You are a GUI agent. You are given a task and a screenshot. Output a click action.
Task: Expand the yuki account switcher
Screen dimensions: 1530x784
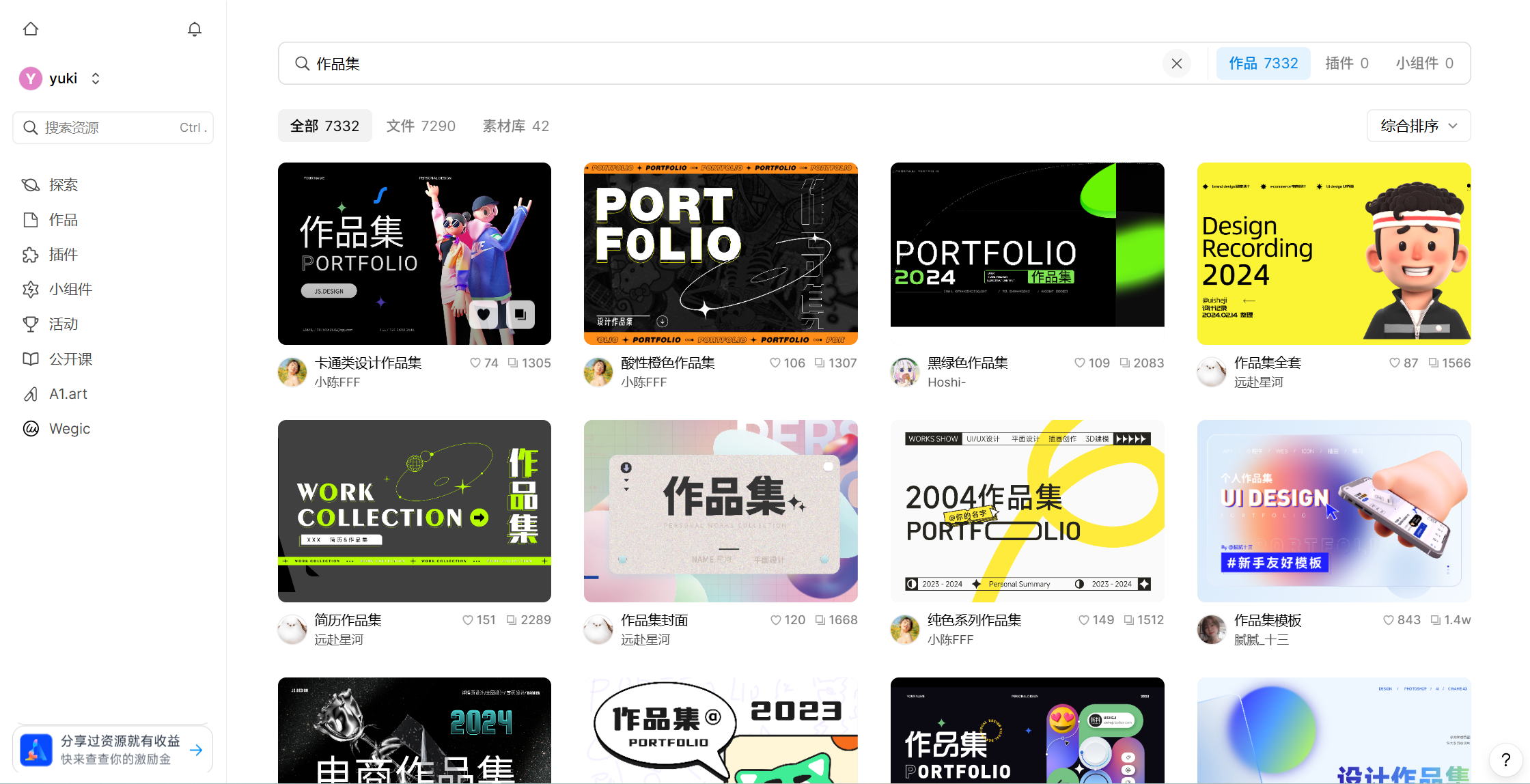[x=96, y=79]
